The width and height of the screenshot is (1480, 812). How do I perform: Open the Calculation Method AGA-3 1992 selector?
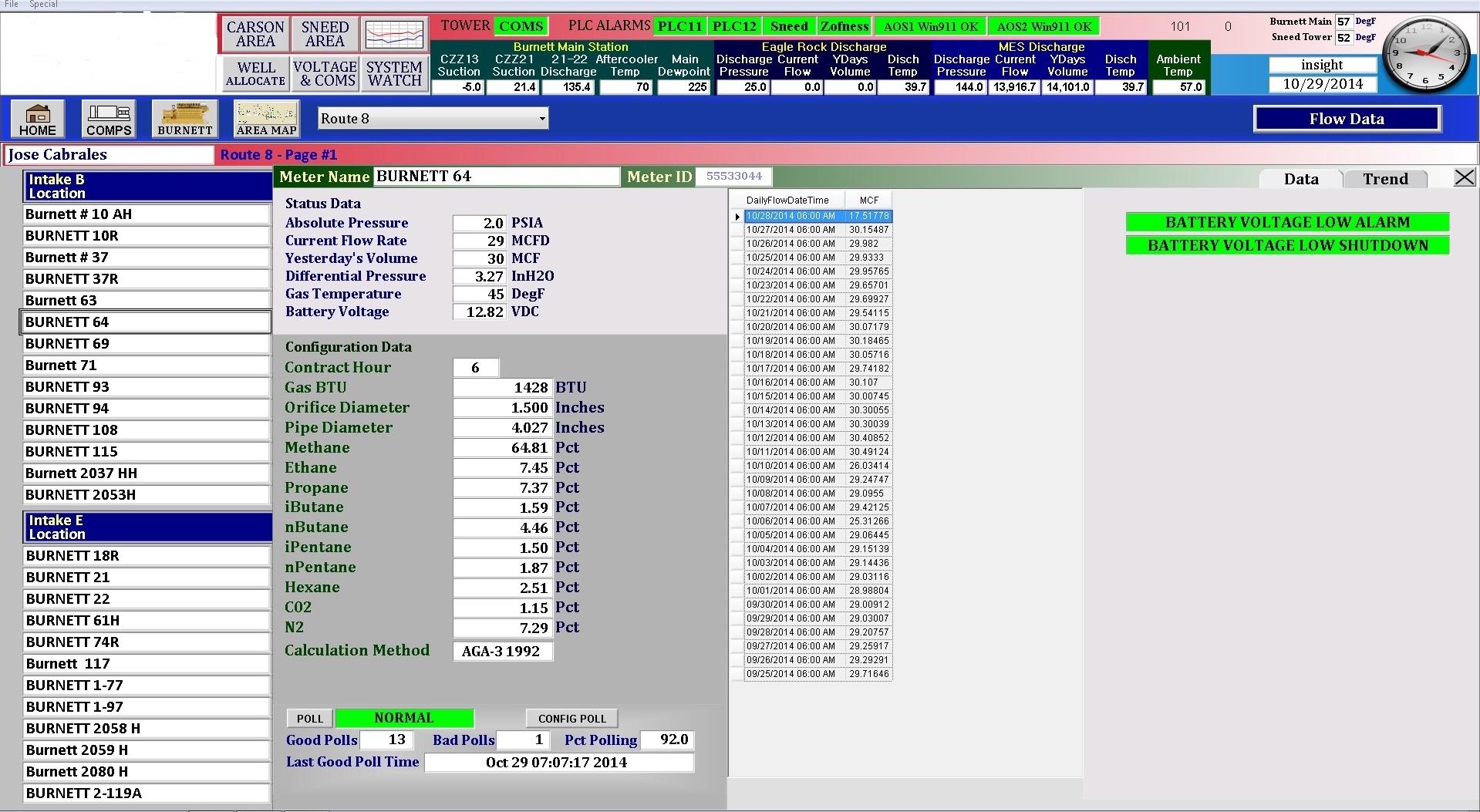click(502, 651)
